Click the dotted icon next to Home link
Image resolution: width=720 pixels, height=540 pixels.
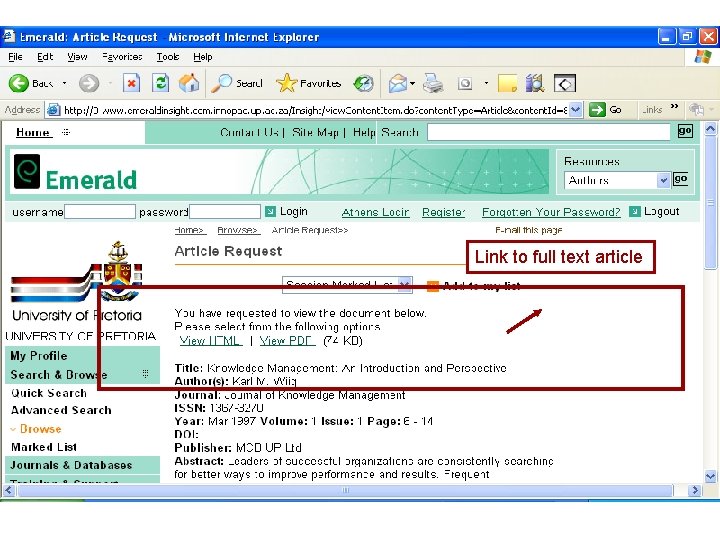tap(66, 132)
